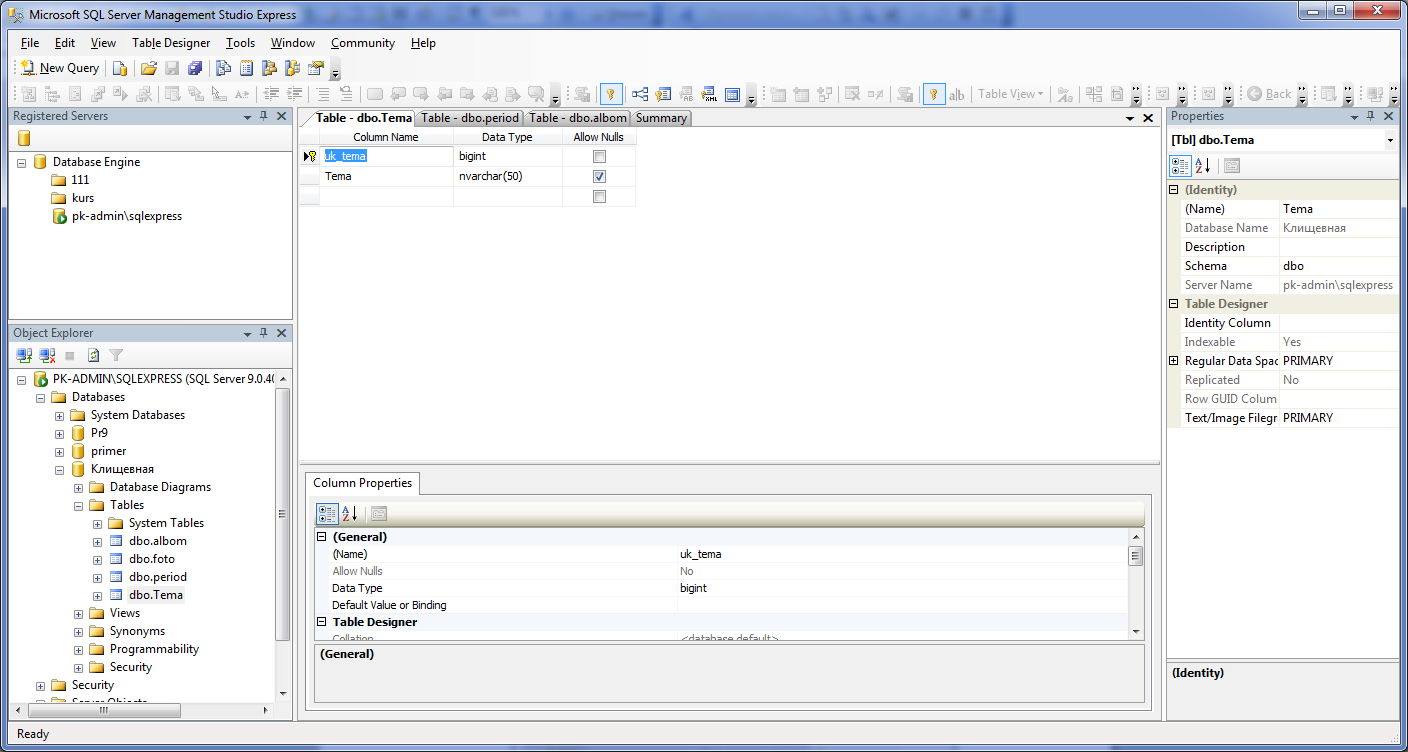Viewport: 1408px width, 752px height.
Task: Toggle Allow Nulls for uk_tema column
Action: point(599,157)
